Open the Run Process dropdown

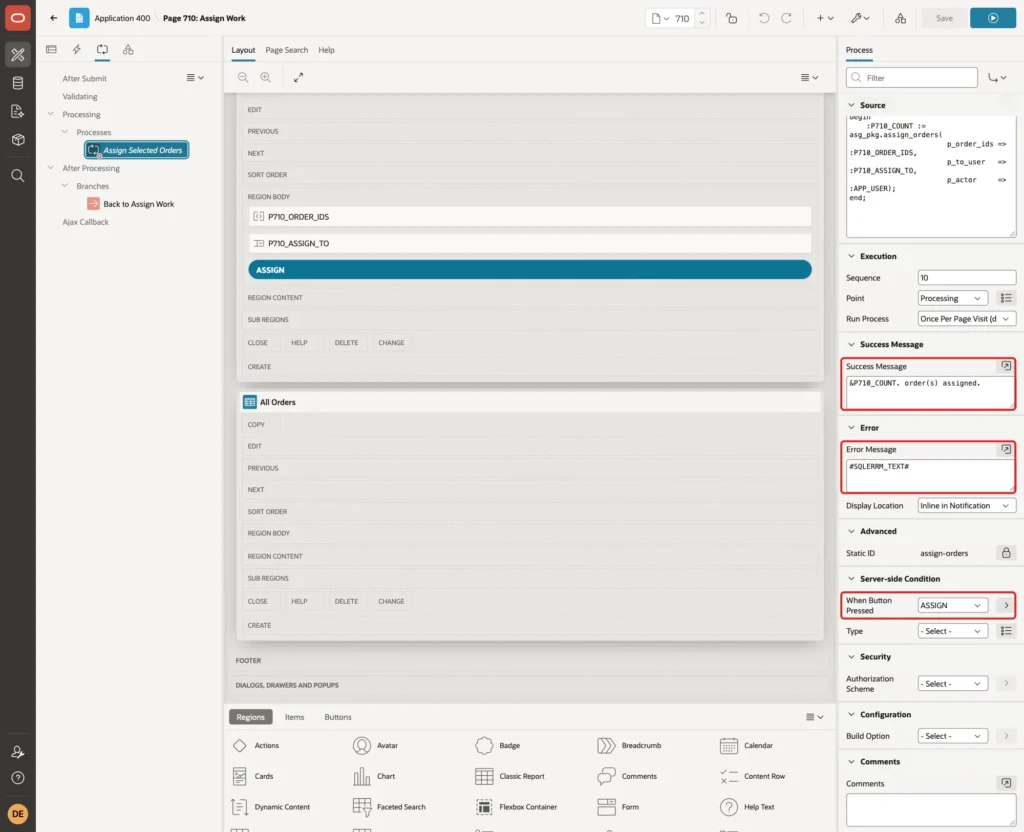click(x=967, y=319)
